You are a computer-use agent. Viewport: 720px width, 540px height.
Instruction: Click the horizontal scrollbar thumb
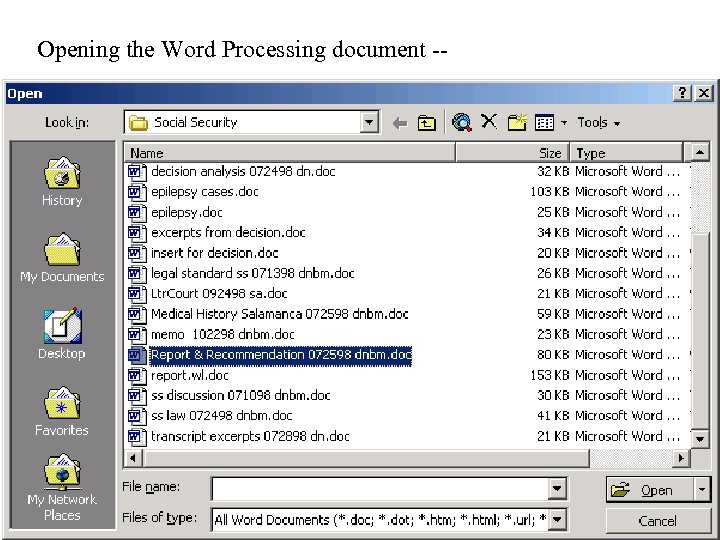point(366,458)
